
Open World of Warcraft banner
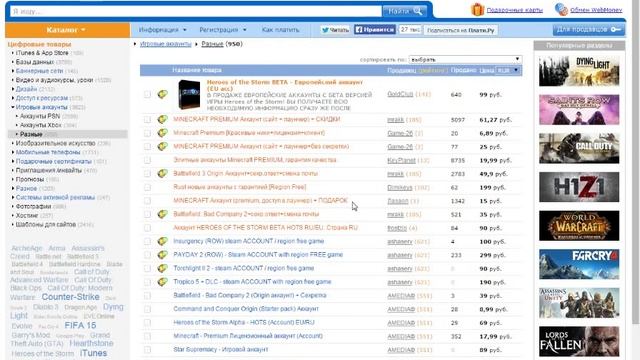[x=579, y=225]
